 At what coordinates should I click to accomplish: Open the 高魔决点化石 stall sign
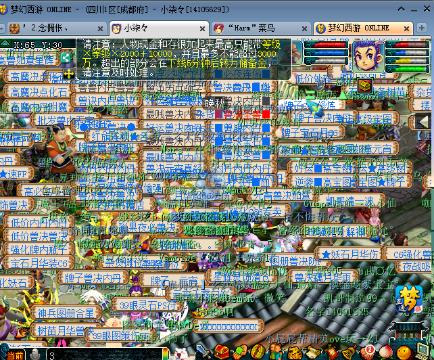(x=39, y=92)
